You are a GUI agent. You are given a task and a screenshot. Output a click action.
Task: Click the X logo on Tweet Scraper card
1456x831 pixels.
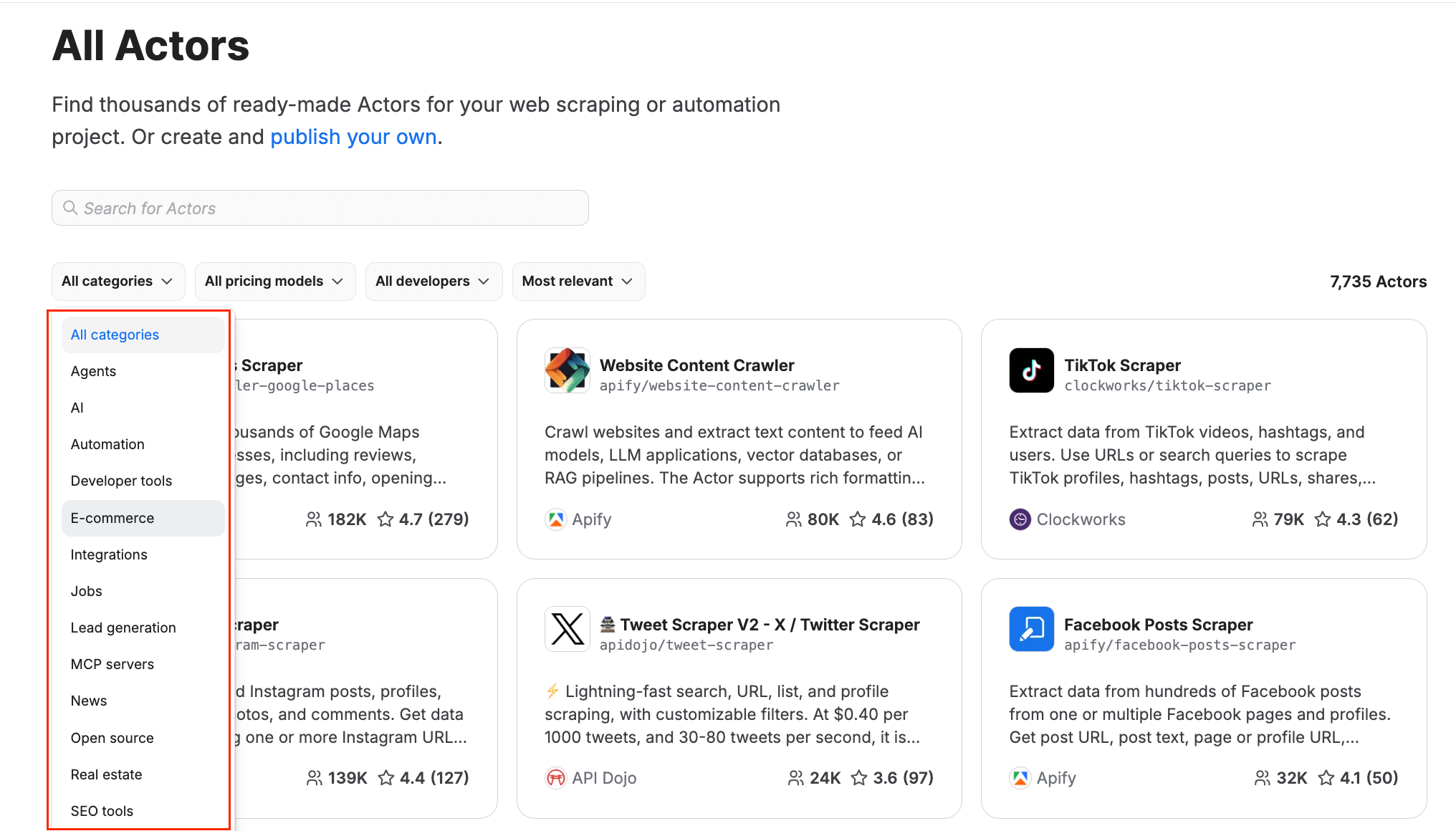(x=567, y=629)
